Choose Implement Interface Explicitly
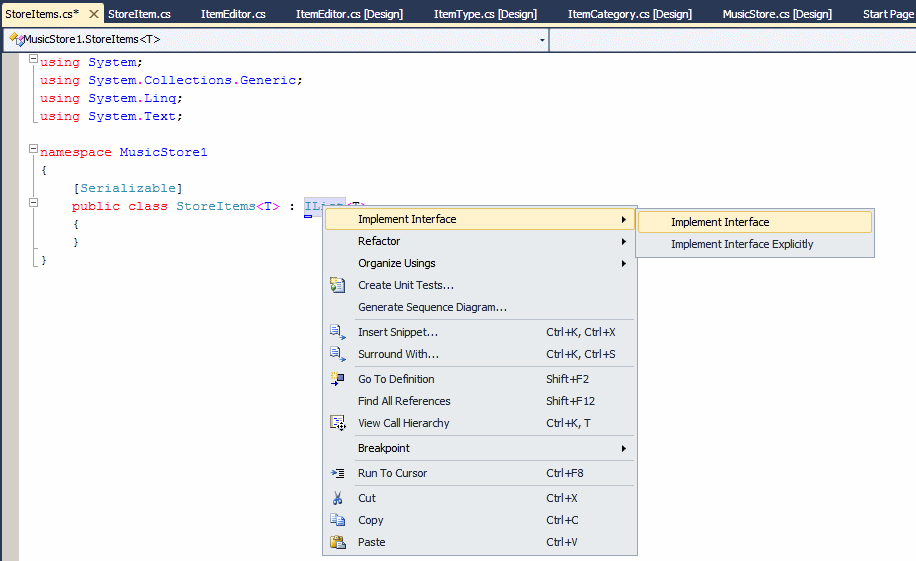 pyautogui.click(x=755, y=244)
